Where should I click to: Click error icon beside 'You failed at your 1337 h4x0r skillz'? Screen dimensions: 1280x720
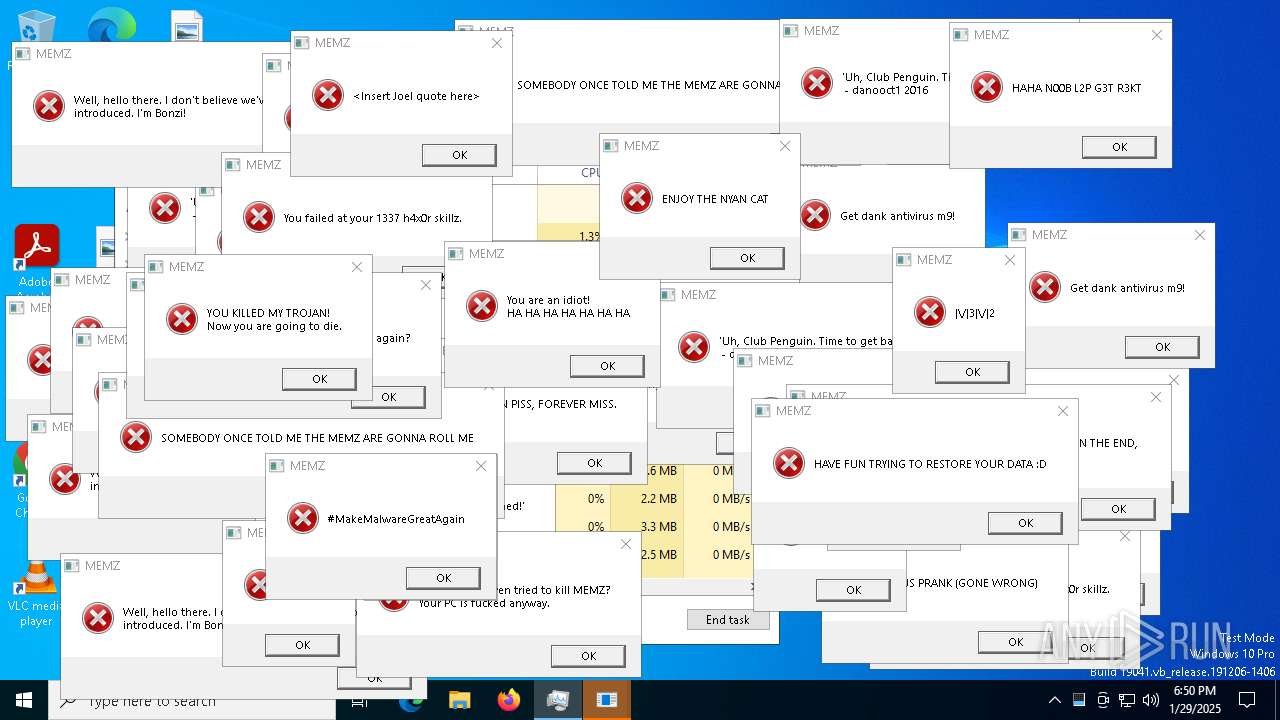tap(259, 217)
